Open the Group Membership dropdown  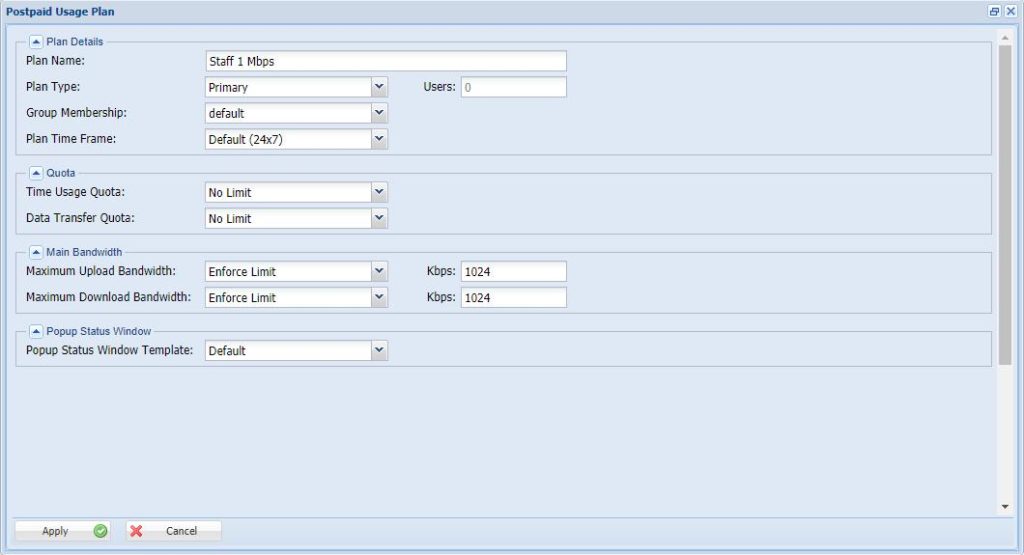[x=379, y=113]
